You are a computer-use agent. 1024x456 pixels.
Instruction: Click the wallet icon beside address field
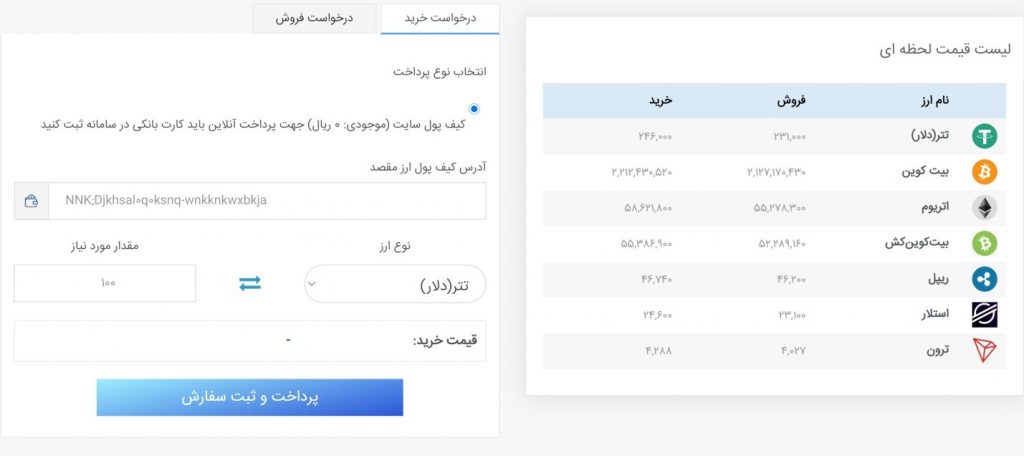point(31,201)
